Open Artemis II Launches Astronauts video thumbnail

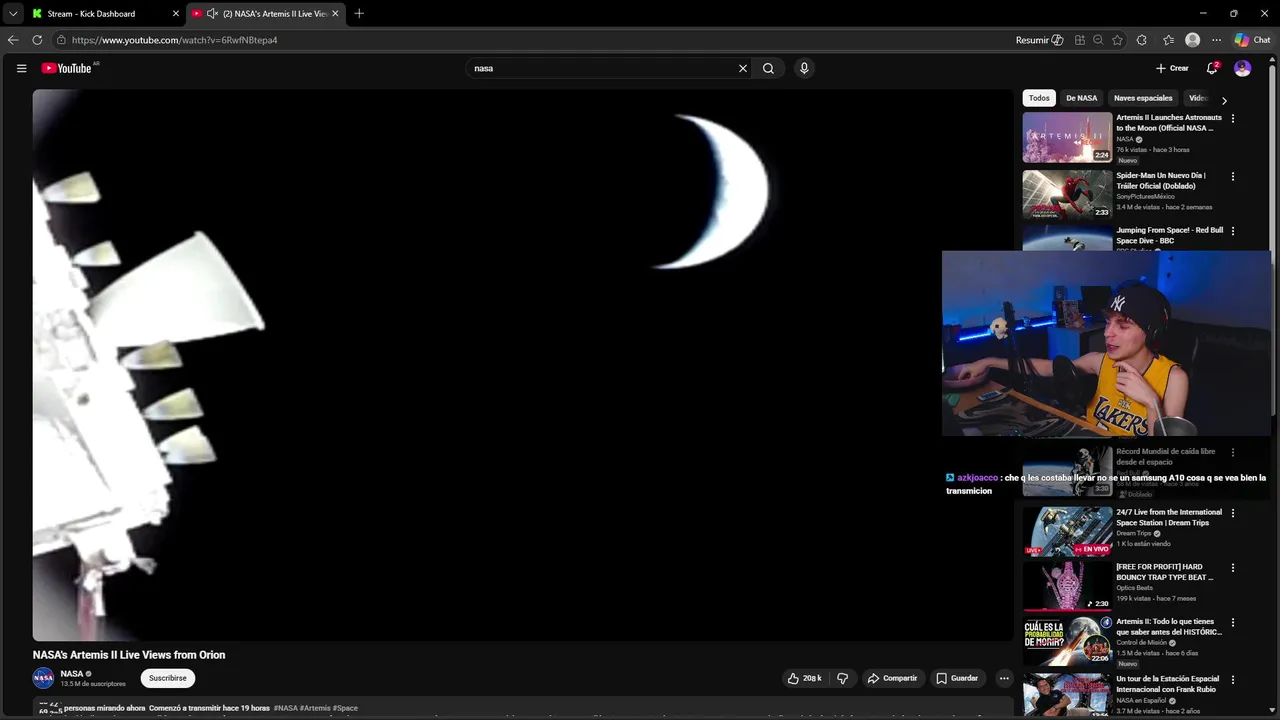(1067, 137)
